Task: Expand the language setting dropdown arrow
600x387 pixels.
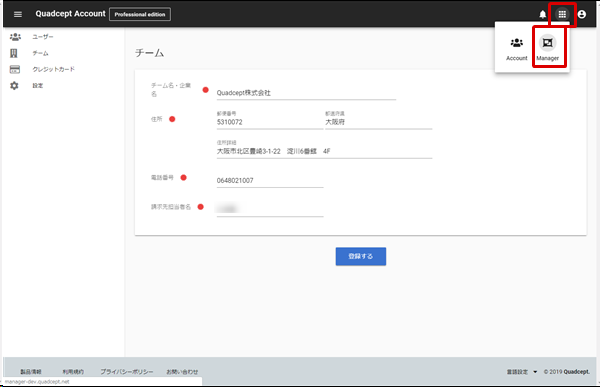Action: pos(535,372)
